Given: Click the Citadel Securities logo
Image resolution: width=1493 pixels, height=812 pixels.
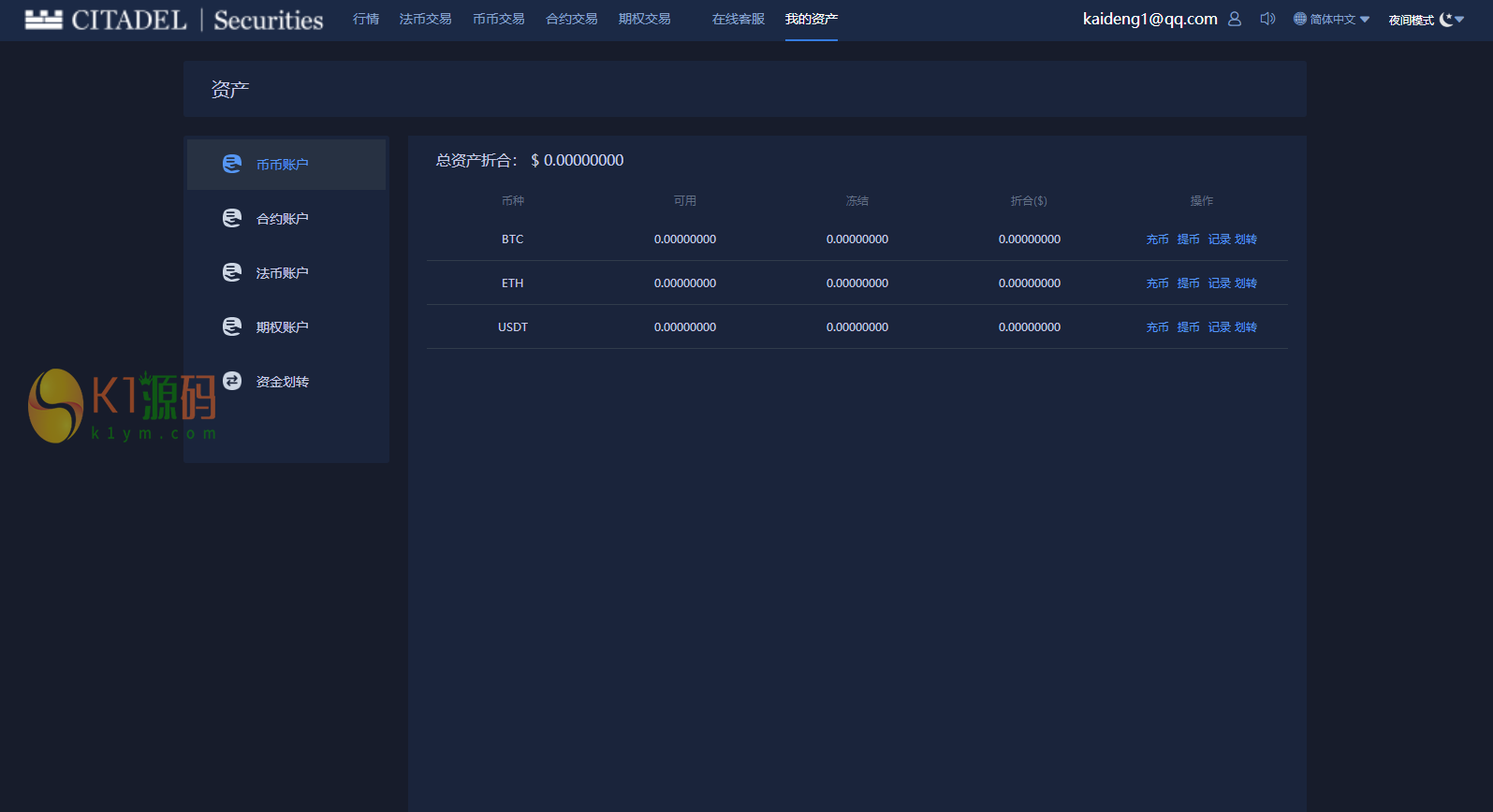Looking at the screenshot, I should coord(174,20).
